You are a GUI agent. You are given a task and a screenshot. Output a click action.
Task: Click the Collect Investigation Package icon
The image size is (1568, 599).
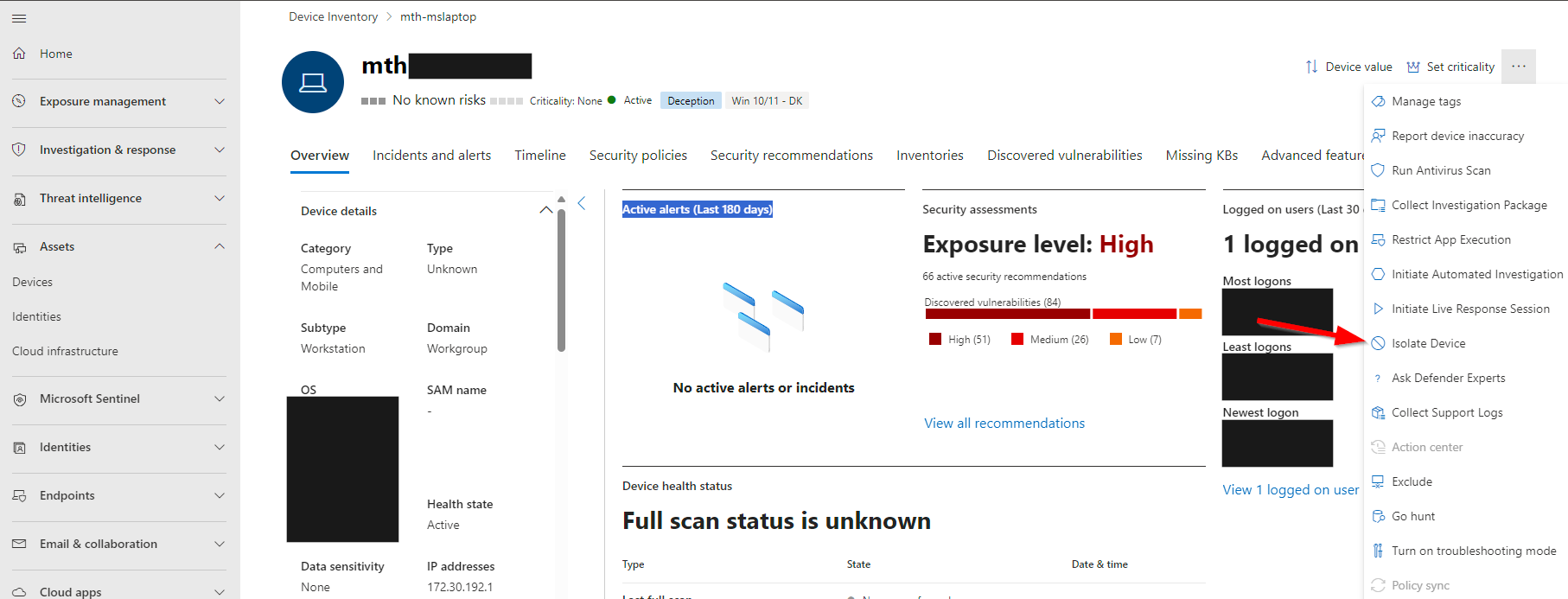tap(1379, 205)
